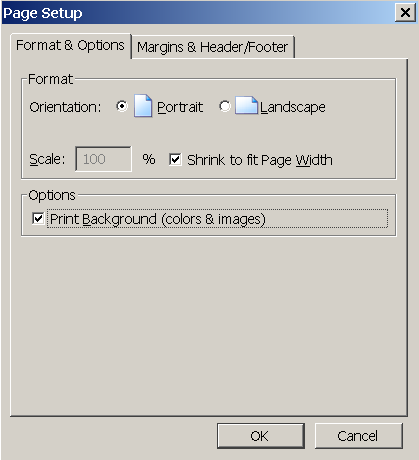Image resolution: width=419 pixels, height=460 pixels.
Task: Click the Portrait text label
Action: pos(180,107)
